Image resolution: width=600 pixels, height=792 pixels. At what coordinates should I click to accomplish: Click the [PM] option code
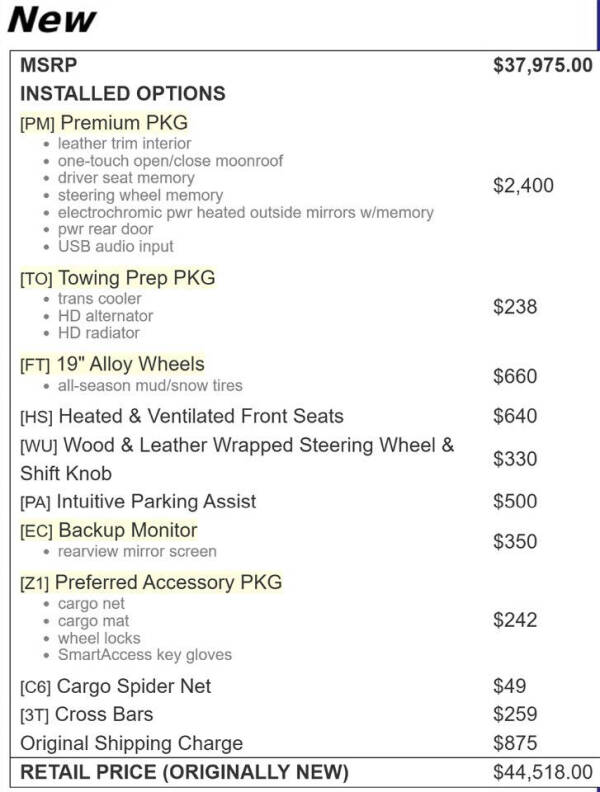[37, 124]
